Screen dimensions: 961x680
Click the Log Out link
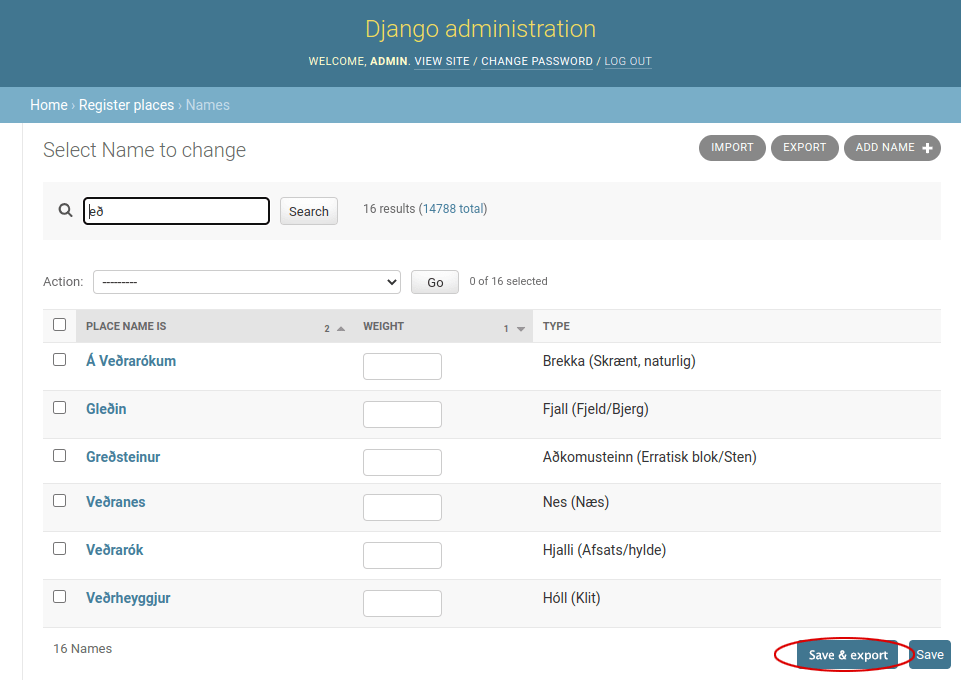click(628, 61)
